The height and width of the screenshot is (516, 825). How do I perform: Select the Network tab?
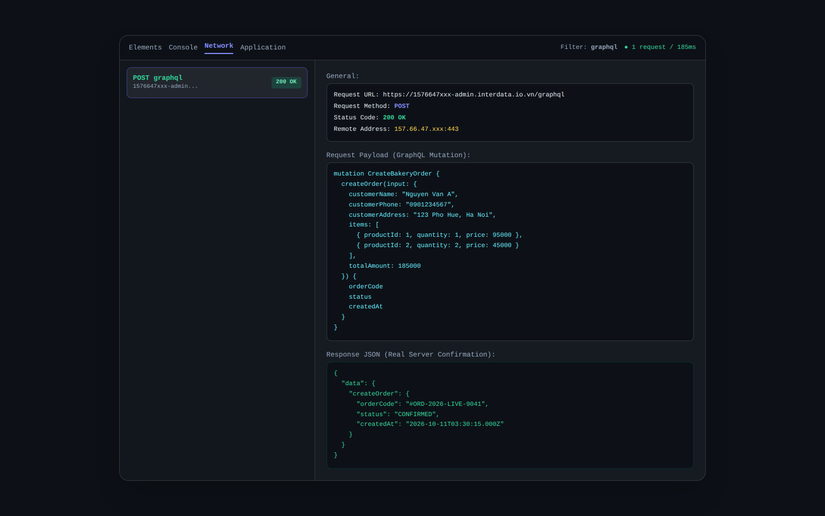[218, 46]
